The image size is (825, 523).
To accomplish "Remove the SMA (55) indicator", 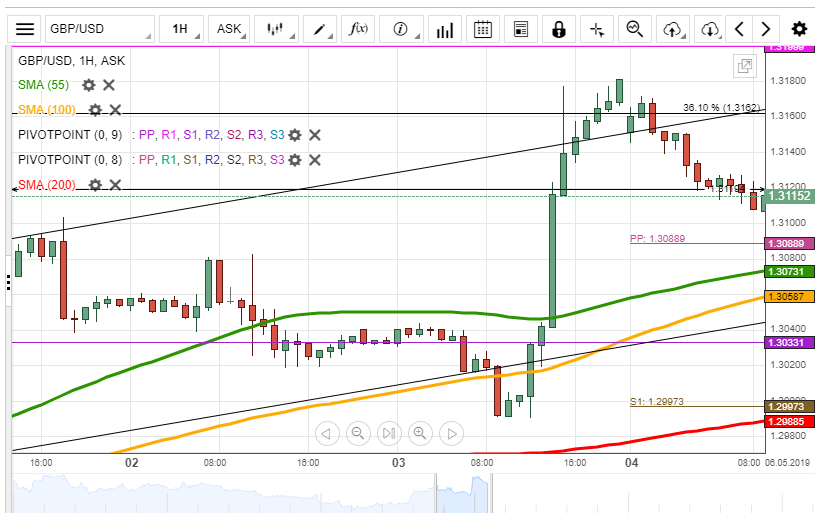I will pos(109,85).
